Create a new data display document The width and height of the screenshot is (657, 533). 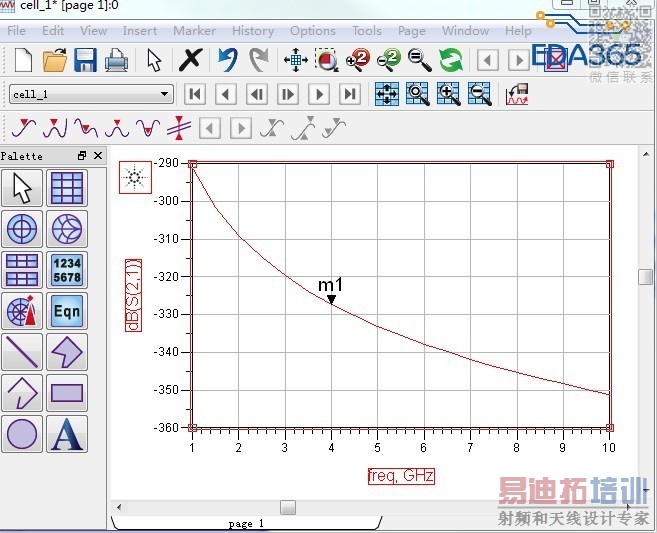click(23, 60)
